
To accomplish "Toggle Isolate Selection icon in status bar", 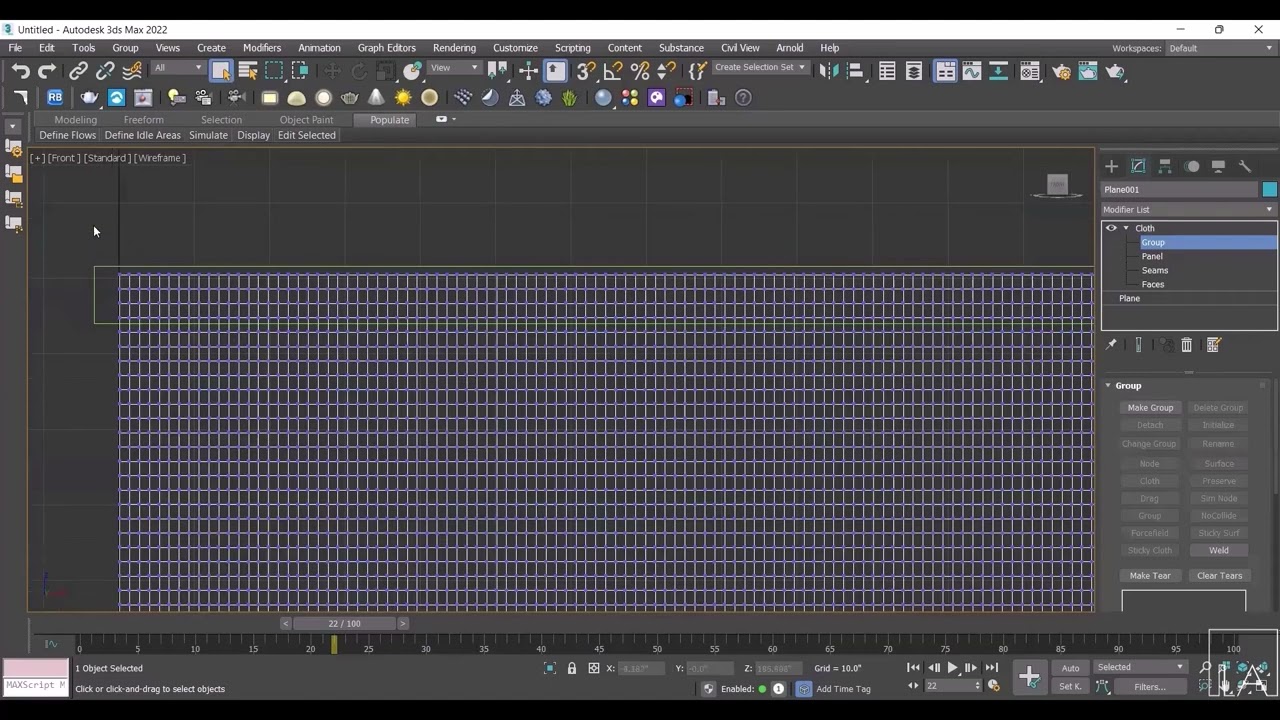I will (550, 668).
